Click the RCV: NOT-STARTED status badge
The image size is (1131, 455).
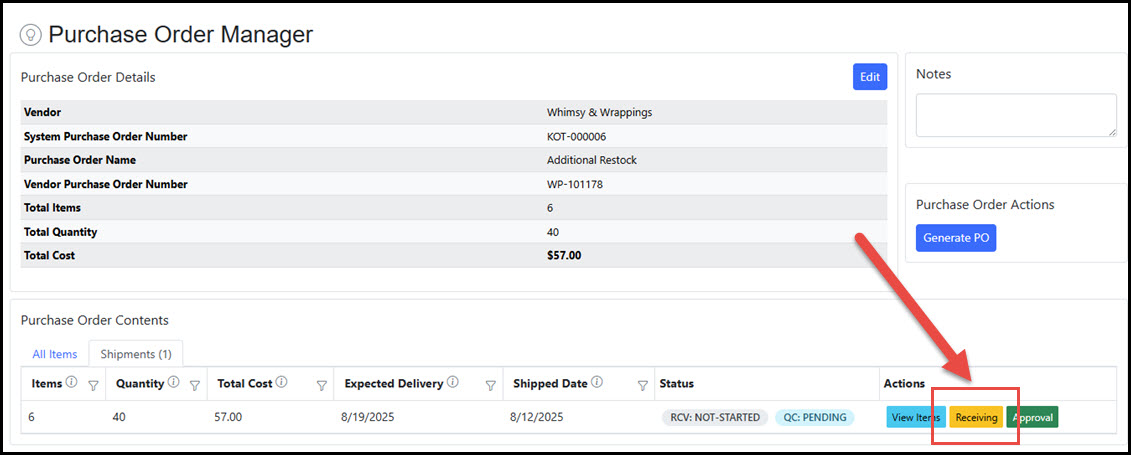(x=714, y=417)
